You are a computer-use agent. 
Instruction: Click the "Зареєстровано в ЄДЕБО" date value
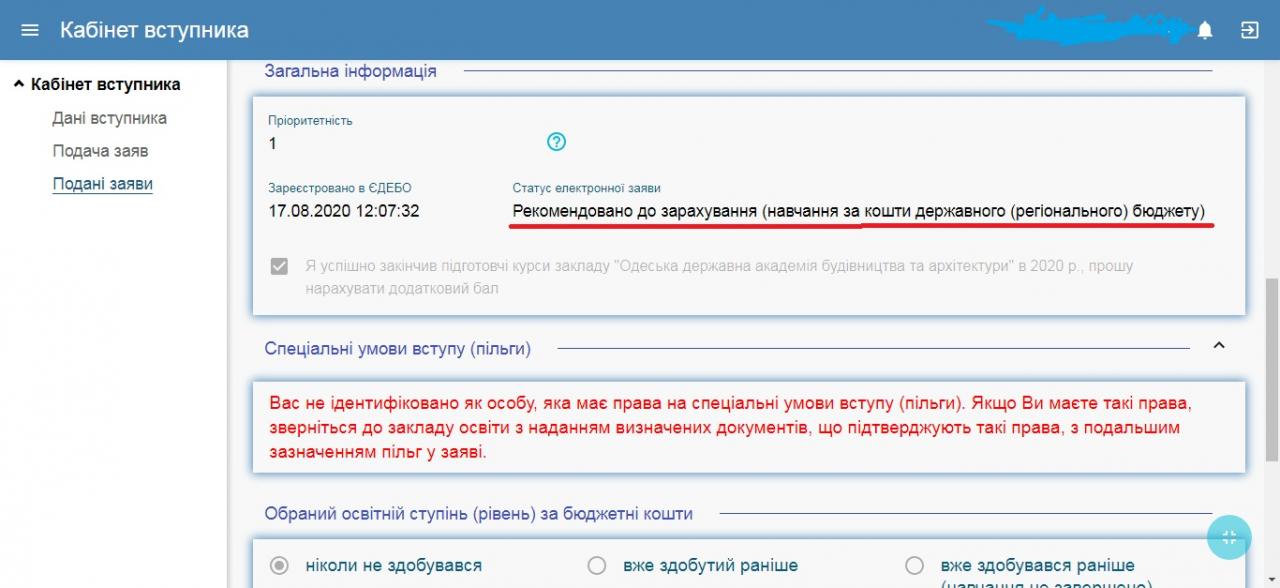pos(343,211)
